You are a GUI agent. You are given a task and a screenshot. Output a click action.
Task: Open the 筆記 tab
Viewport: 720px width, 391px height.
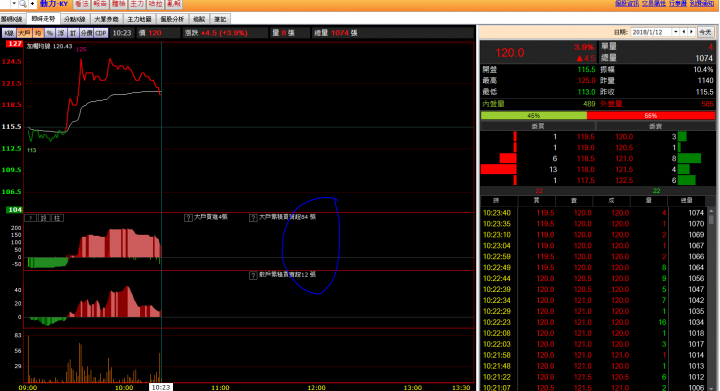click(220, 19)
